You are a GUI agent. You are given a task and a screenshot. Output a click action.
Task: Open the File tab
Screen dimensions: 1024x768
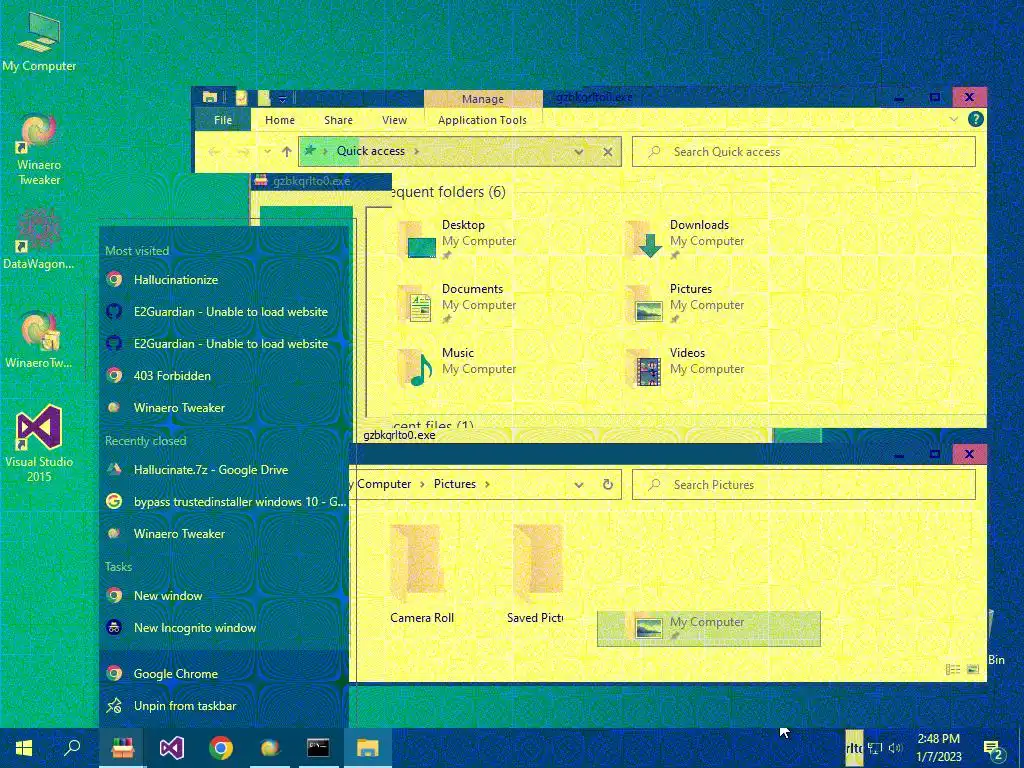pos(223,120)
